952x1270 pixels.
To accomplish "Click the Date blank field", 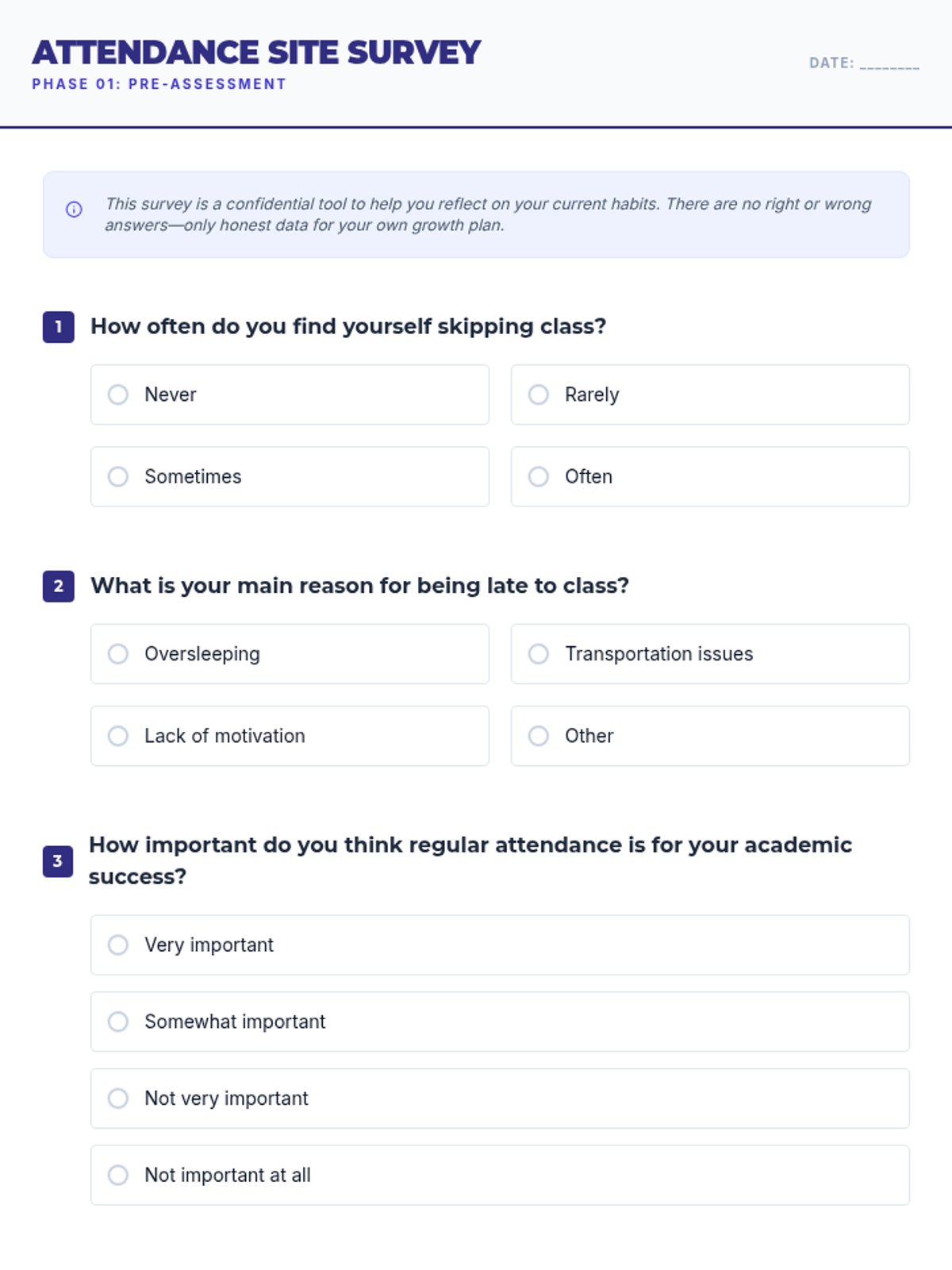I will click(889, 63).
